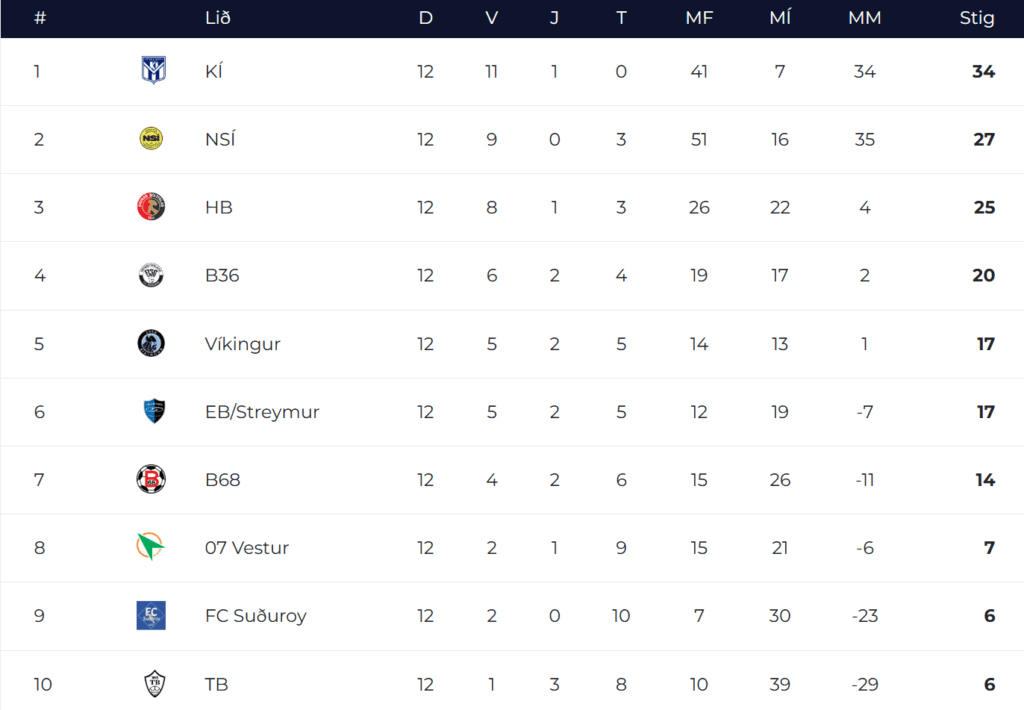Click the KÍ club crest icon
This screenshot has height=710, width=1024.
(x=152, y=71)
